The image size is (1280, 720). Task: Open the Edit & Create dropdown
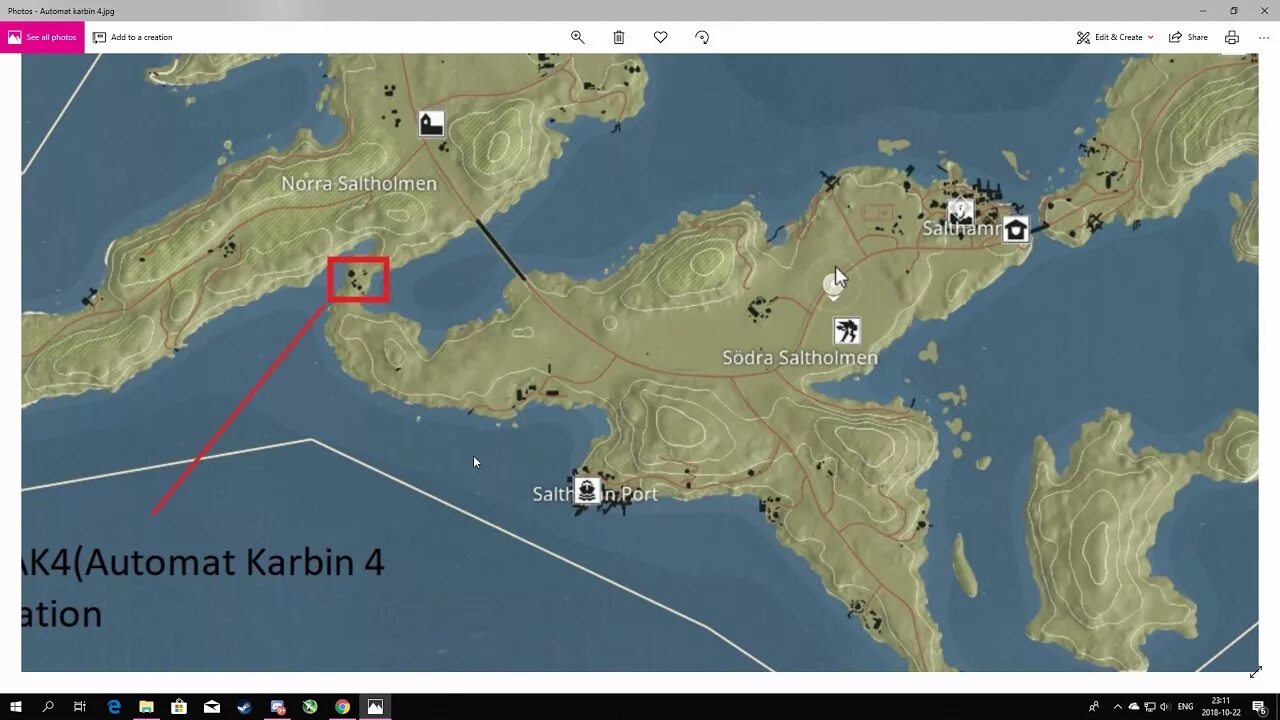coord(1115,37)
